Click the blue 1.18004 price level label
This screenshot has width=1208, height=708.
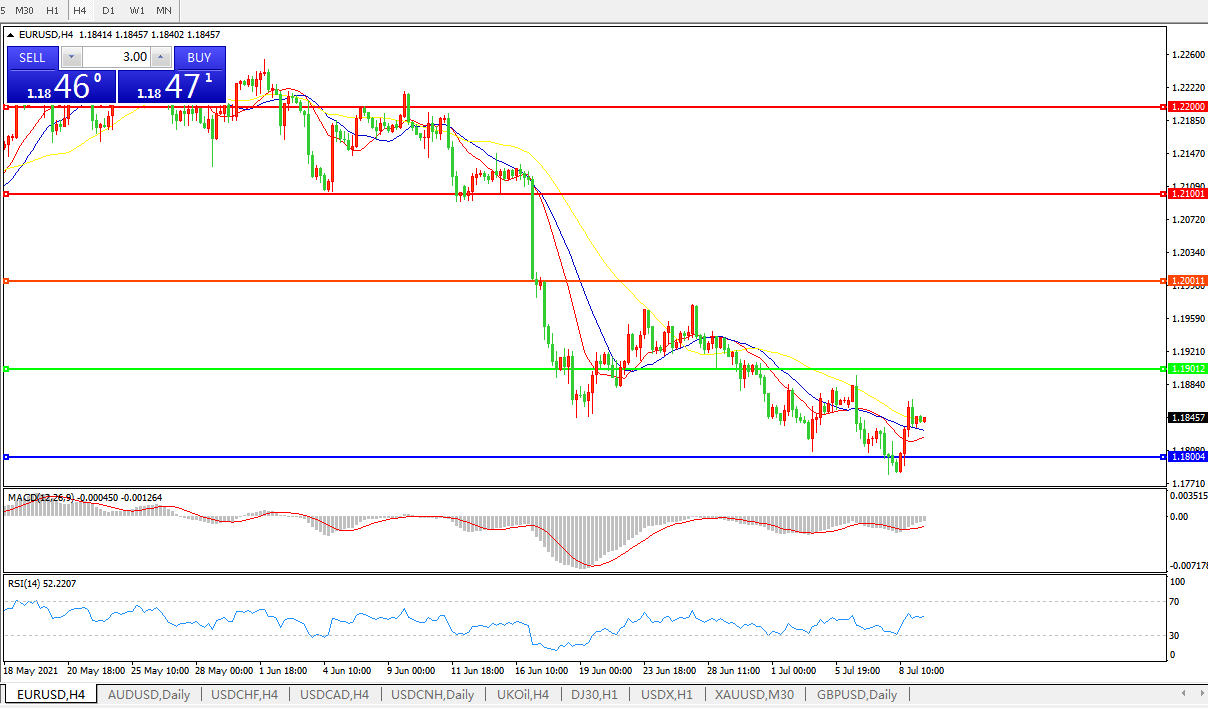tap(1187, 457)
